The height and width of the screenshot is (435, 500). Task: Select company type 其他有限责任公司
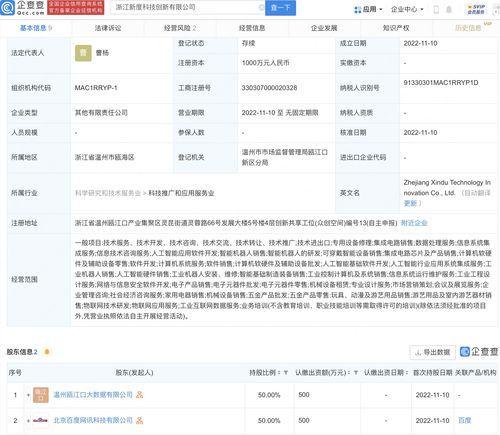click(x=101, y=113)
